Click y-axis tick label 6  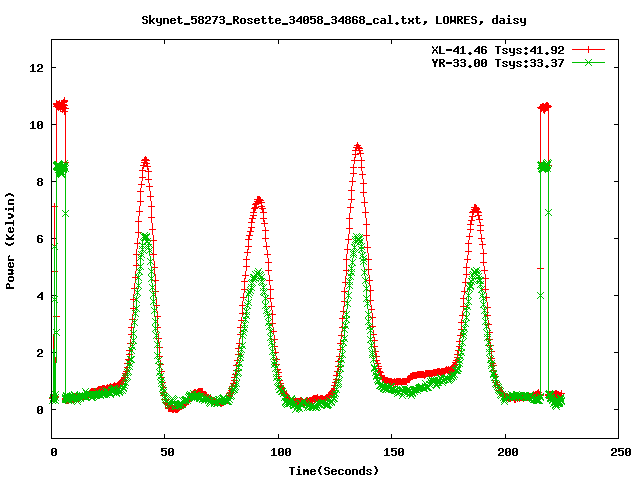tap(40, 239)
